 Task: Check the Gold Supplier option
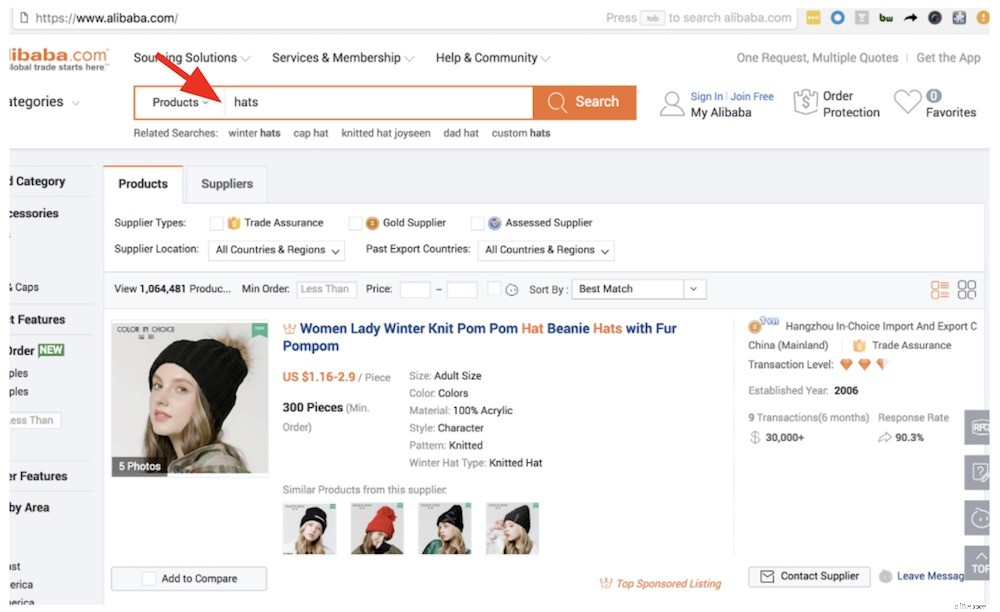click(355, 222)
